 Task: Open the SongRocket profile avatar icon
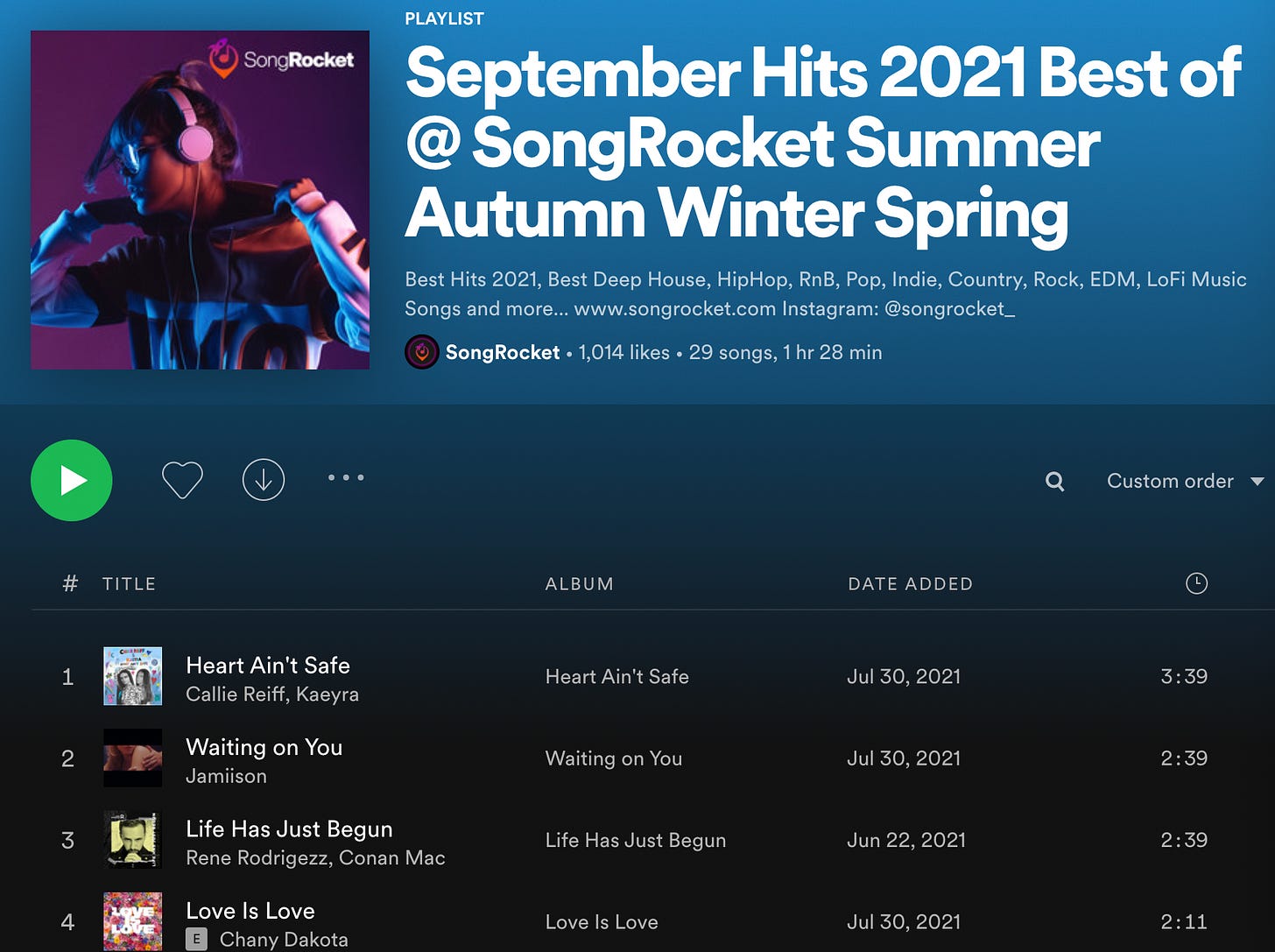(421, 352)
